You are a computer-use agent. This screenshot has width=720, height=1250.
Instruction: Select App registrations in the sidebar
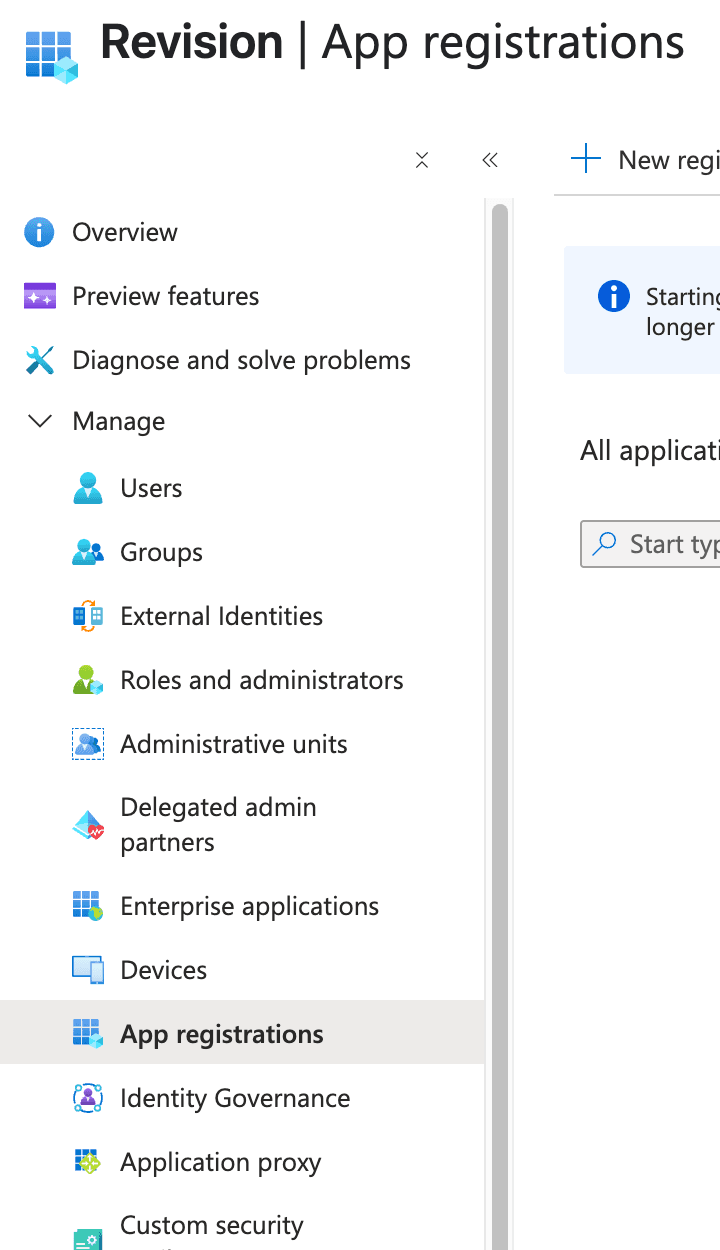point(242,1034)
